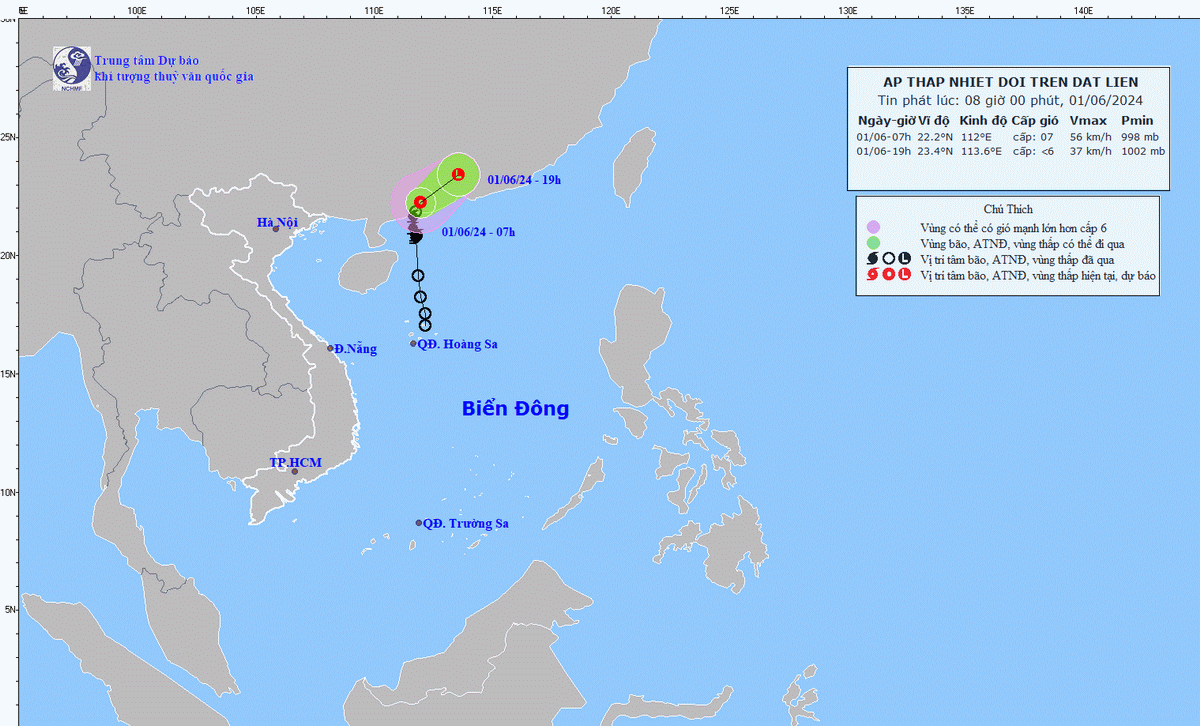Click the QĐ. Trường Sa marker dot
Image resolution: width=1200 pixels, height=726 pixels.
[x=419, y=523]
